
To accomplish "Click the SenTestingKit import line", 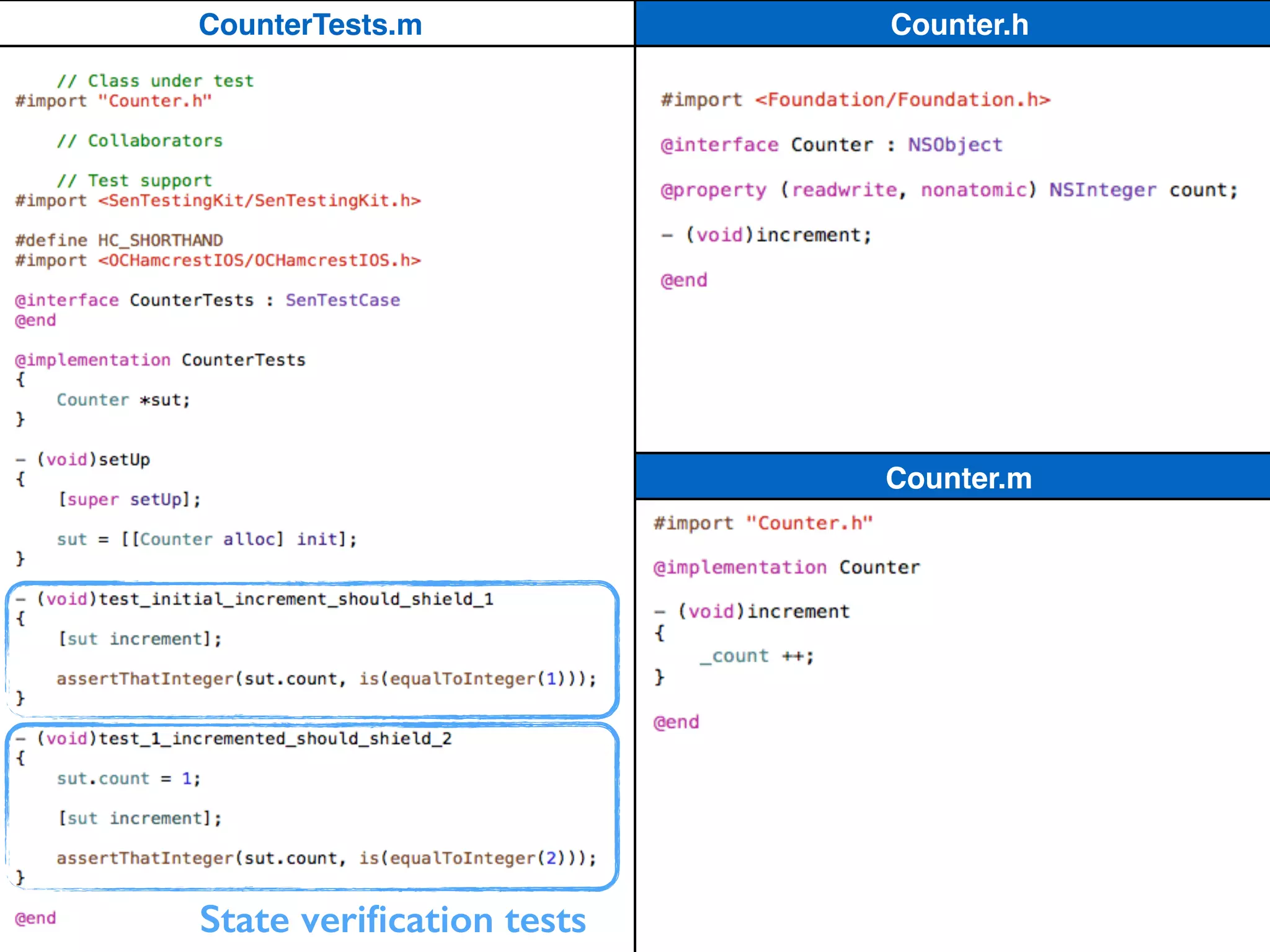I will pos(218,201).
